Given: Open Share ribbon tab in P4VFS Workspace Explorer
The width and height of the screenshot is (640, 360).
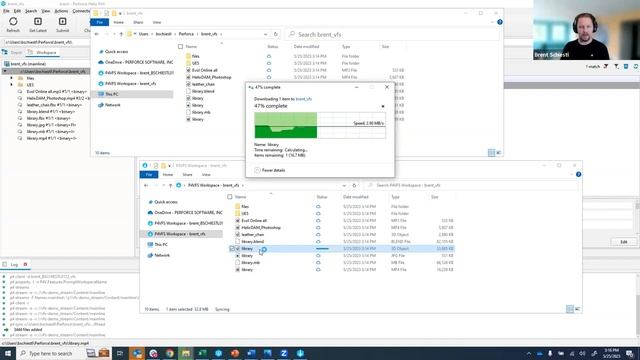Looking at the screenshot, I should [x=187, y=175].
